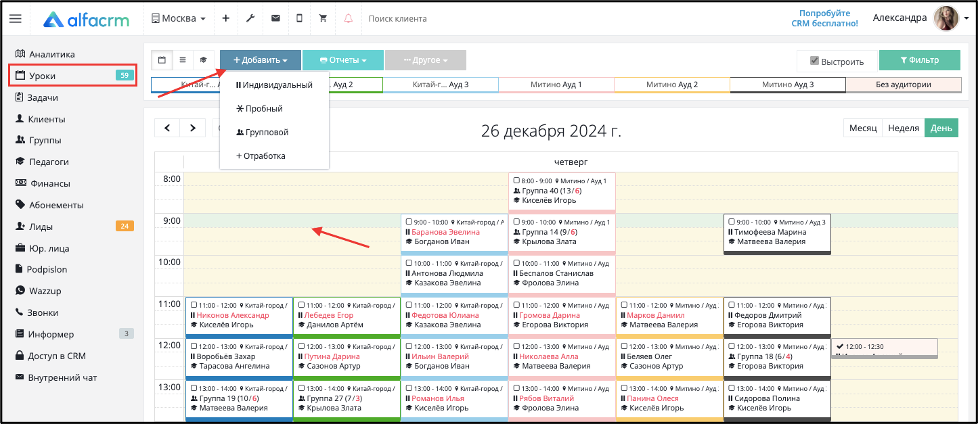Expand the Москва location dropdown

click(179, 19)
